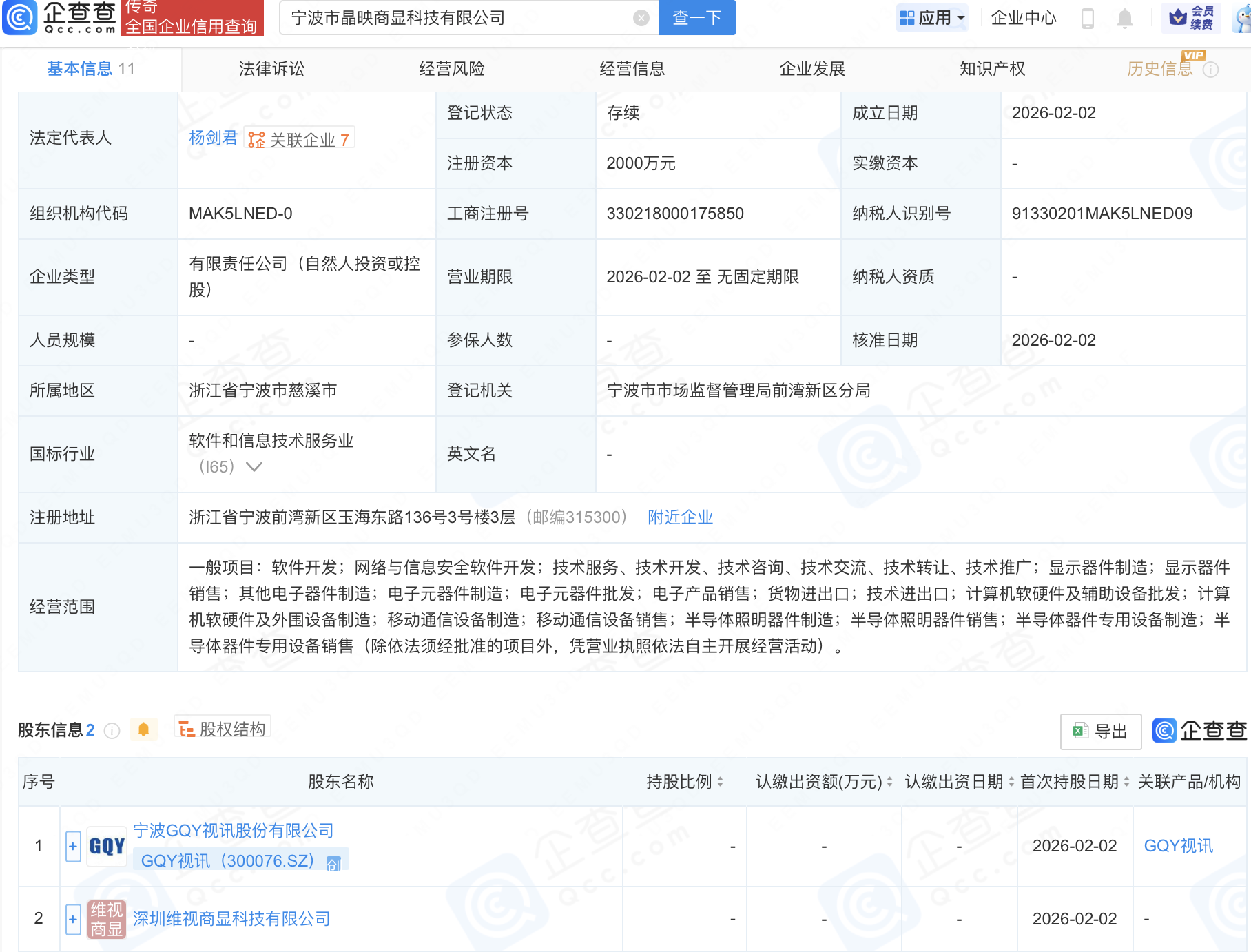Viewport: 1251px width, 952px height.
Task: Click the 查一下 search button
Action: pyautogui.click(x=696, y=18)
